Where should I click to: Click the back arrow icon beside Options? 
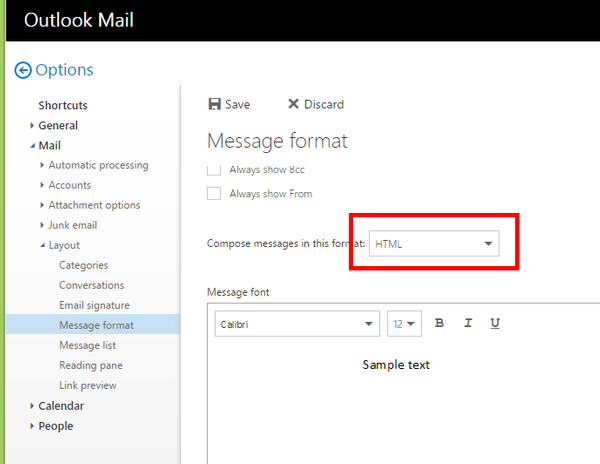click(x=23, y=70)
